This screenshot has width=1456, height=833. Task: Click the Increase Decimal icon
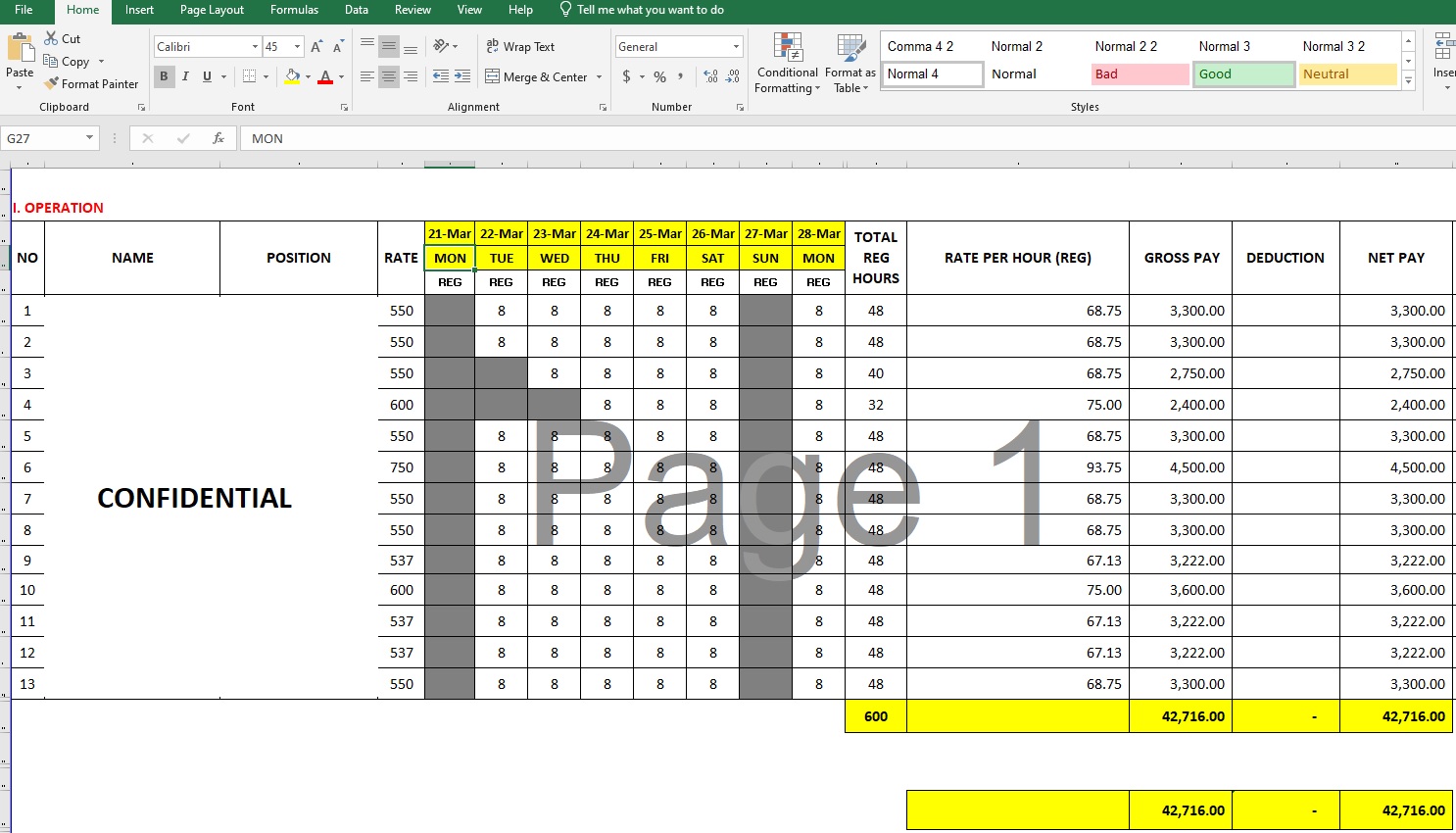[x=710, y=76]
